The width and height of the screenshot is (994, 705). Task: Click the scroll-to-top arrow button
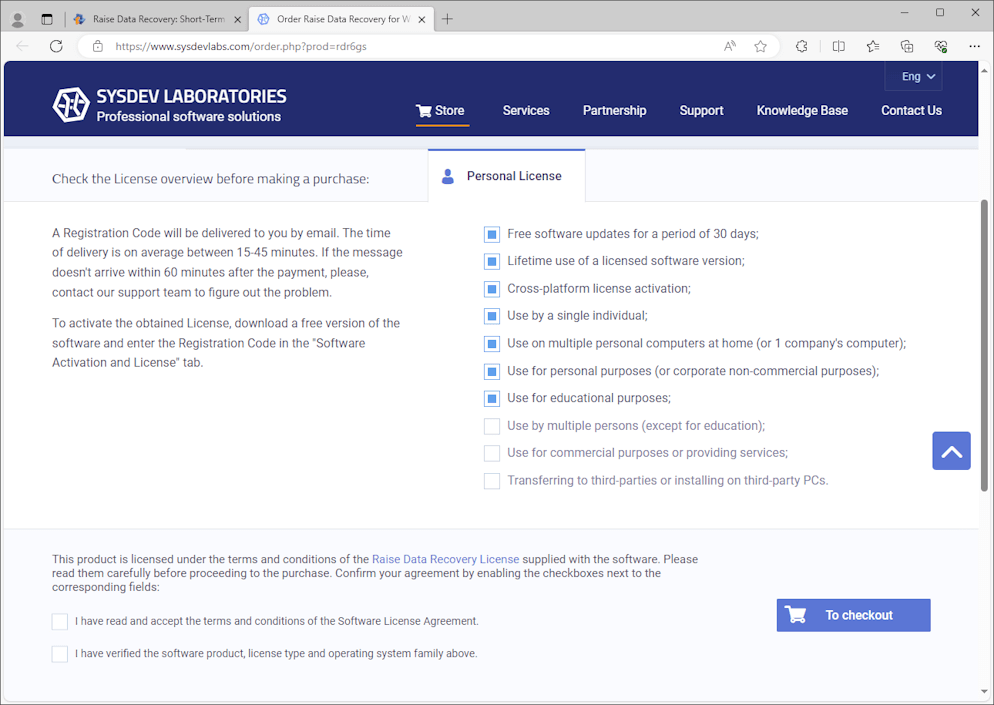(951, 451)
